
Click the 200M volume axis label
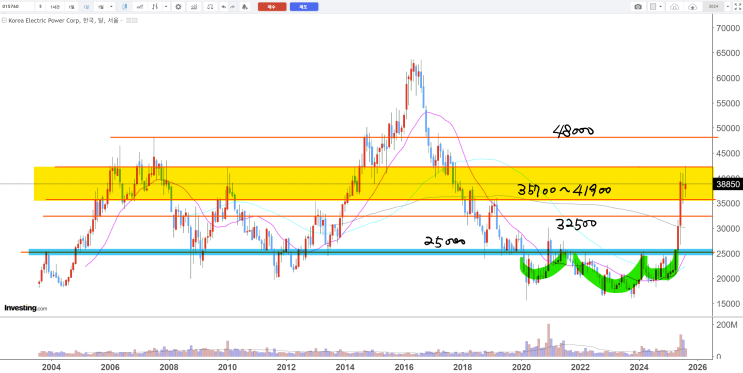pyautogui.click(x=727, y=325)
